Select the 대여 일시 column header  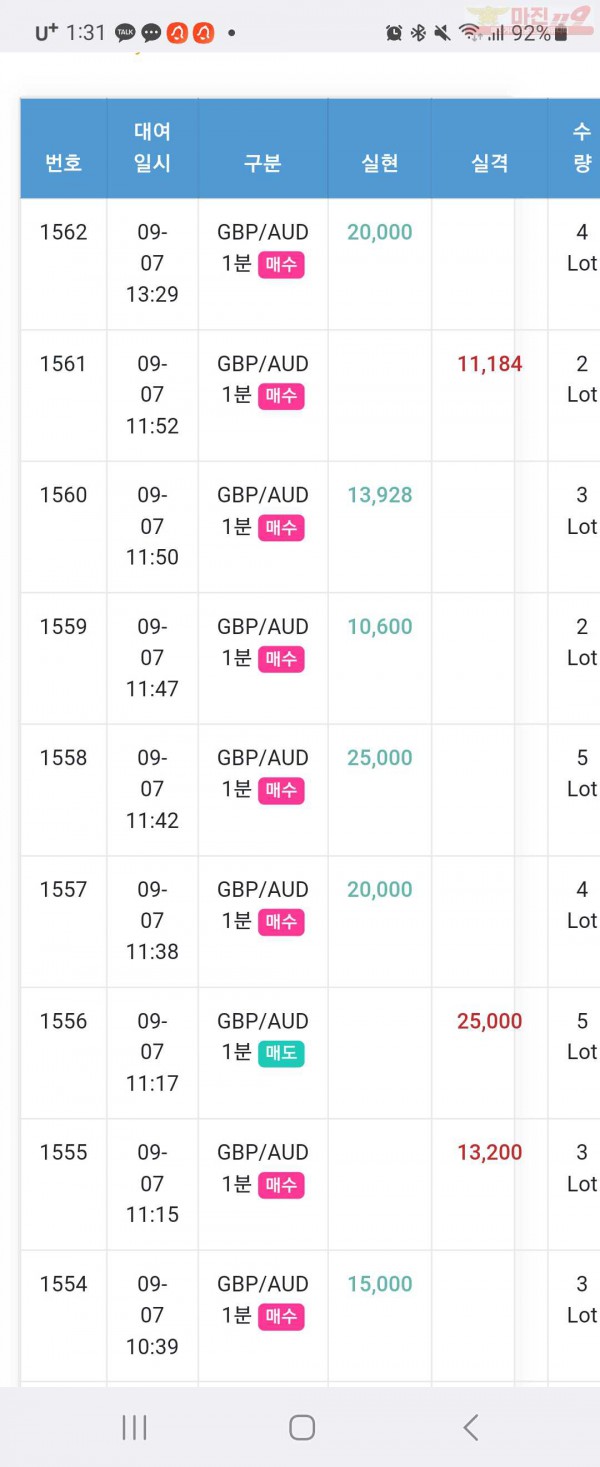(152, 147)
